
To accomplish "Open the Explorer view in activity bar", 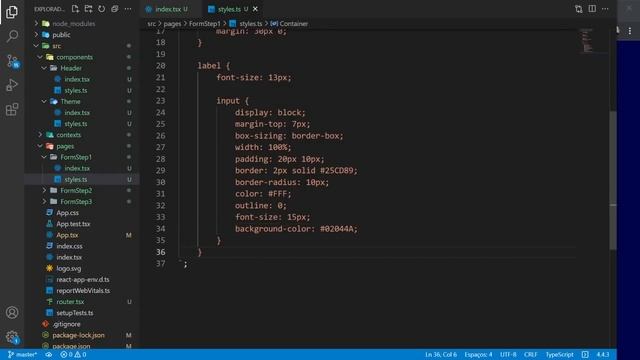I will (x=12, y=12).
